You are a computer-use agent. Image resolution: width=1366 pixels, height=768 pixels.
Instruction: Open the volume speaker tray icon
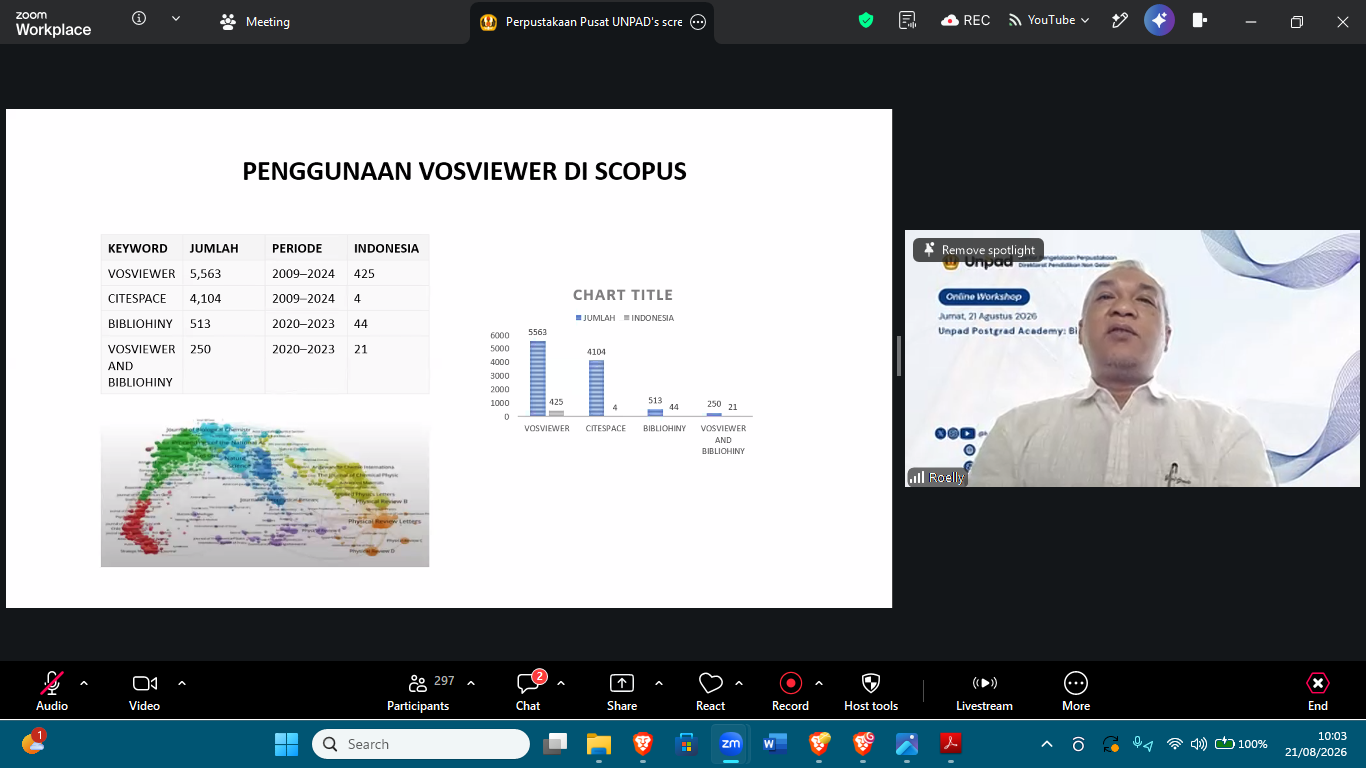(x=1199, y=744)
